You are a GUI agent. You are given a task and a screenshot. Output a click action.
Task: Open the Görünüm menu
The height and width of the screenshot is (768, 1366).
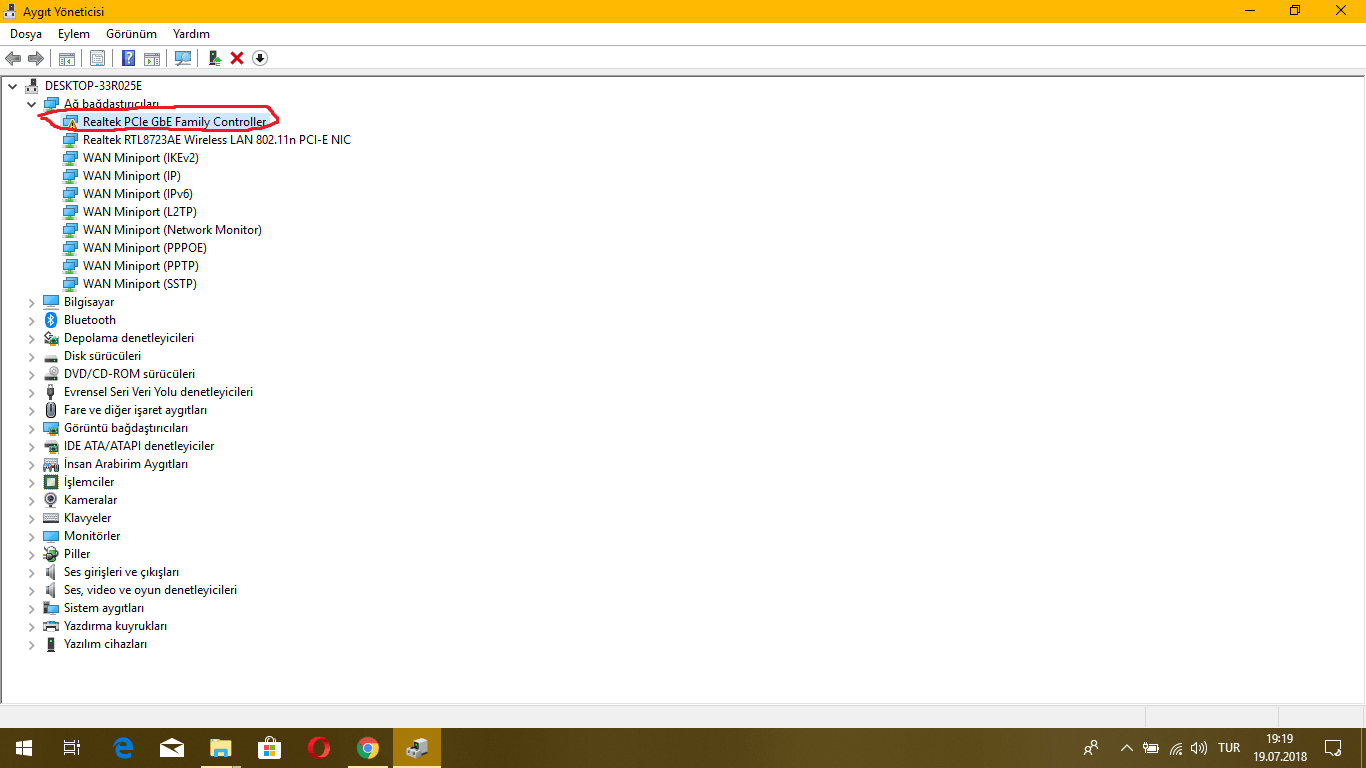point(131,34)
